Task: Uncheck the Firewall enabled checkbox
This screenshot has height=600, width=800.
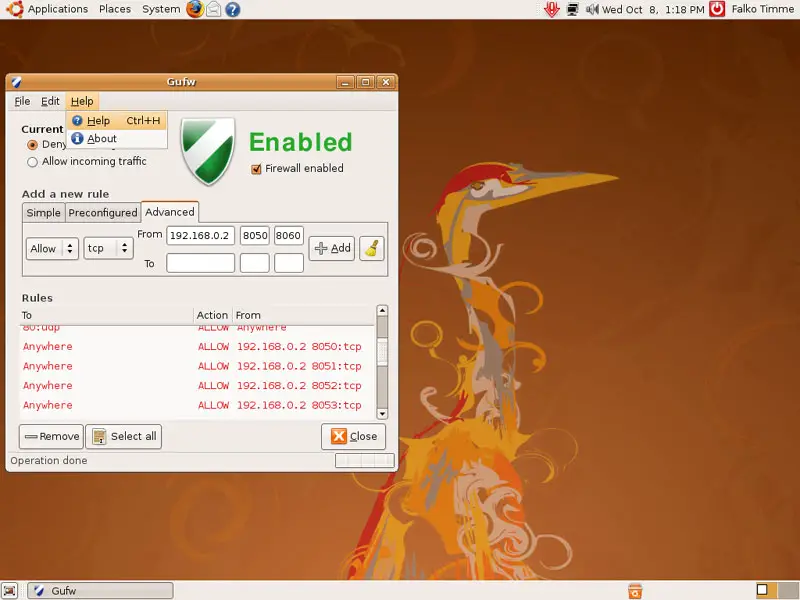Action: [257, 169]
